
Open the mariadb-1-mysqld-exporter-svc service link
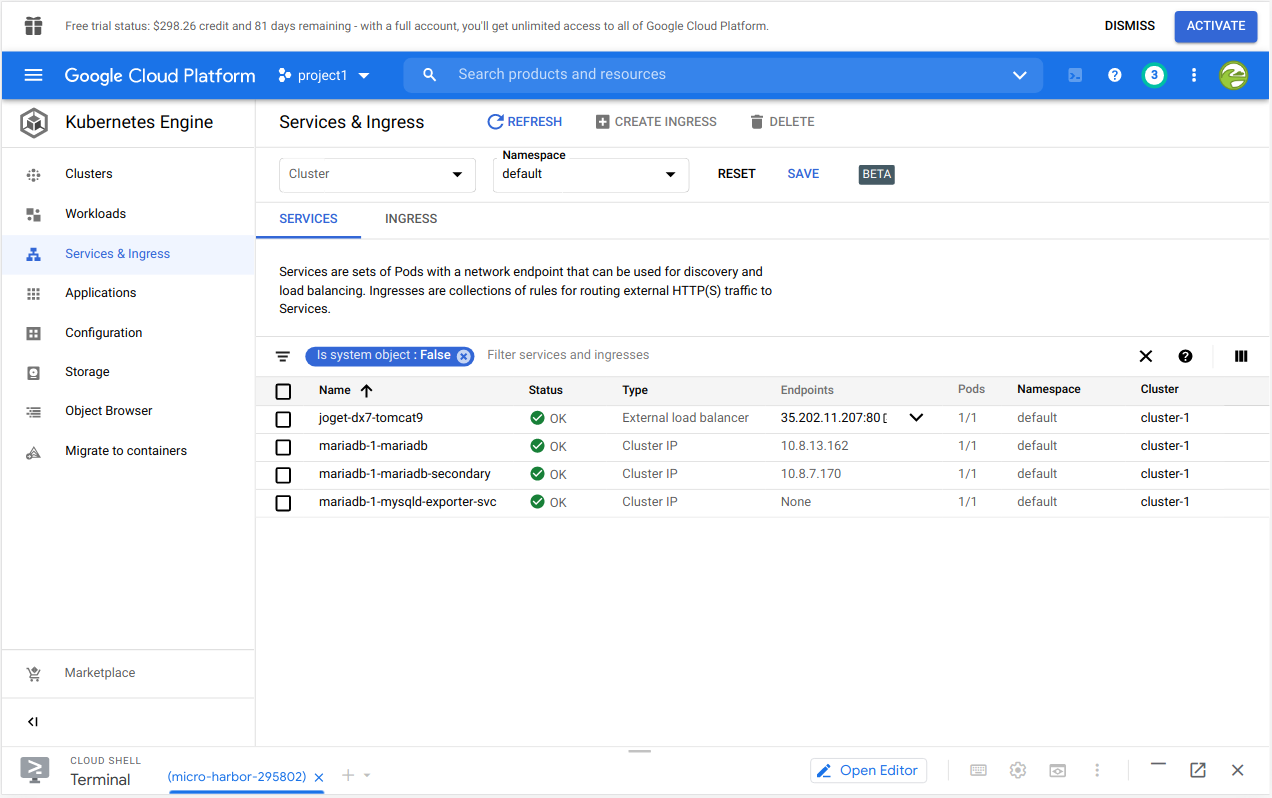(407, 502)
